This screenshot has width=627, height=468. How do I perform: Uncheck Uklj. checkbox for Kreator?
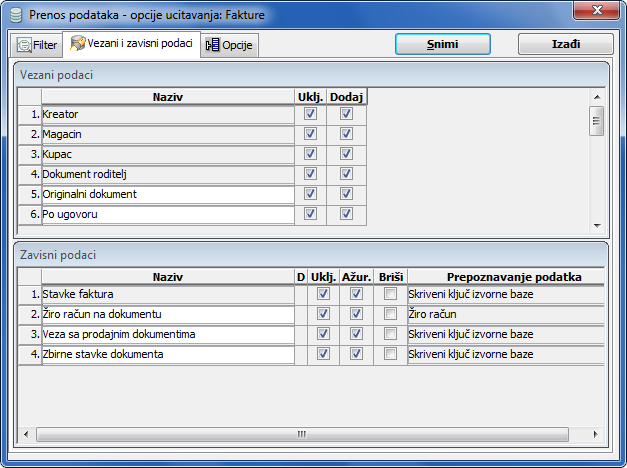tap(310, 114)
